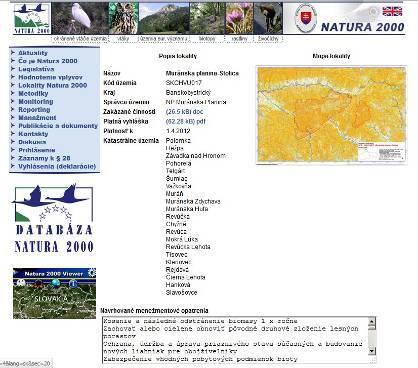Click the white bird header photo
This screenshot has height=368, width=418.
pos(80,18)
